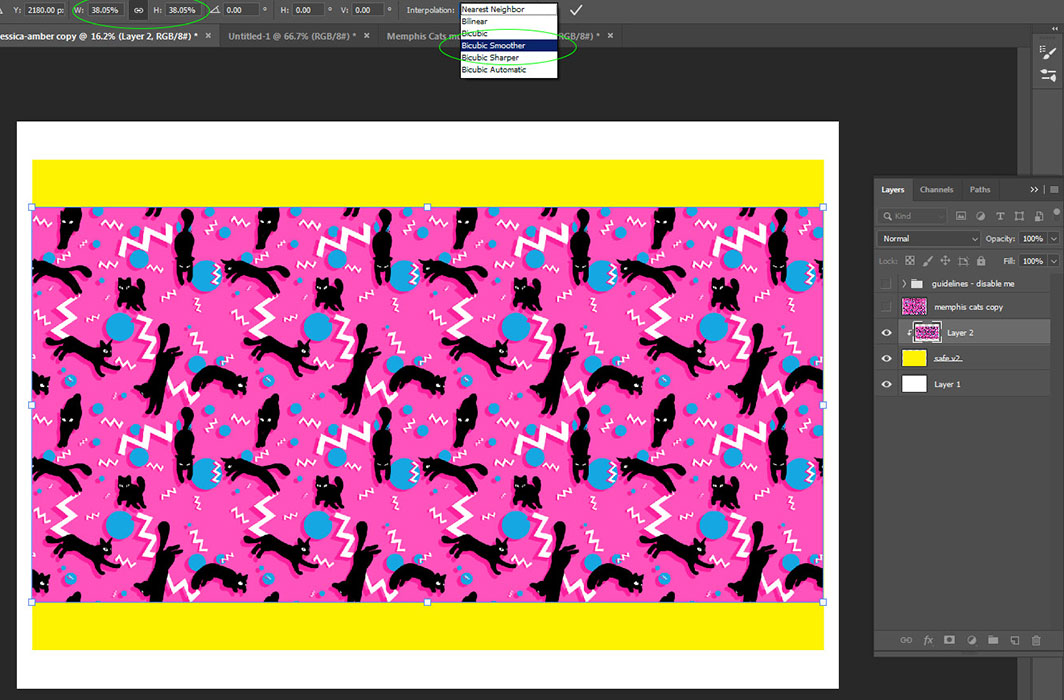Image resolution: width=1064 pixels, height=700 pixels.
Task: Click the Interpolation combo box field
Action: point(508,9)
